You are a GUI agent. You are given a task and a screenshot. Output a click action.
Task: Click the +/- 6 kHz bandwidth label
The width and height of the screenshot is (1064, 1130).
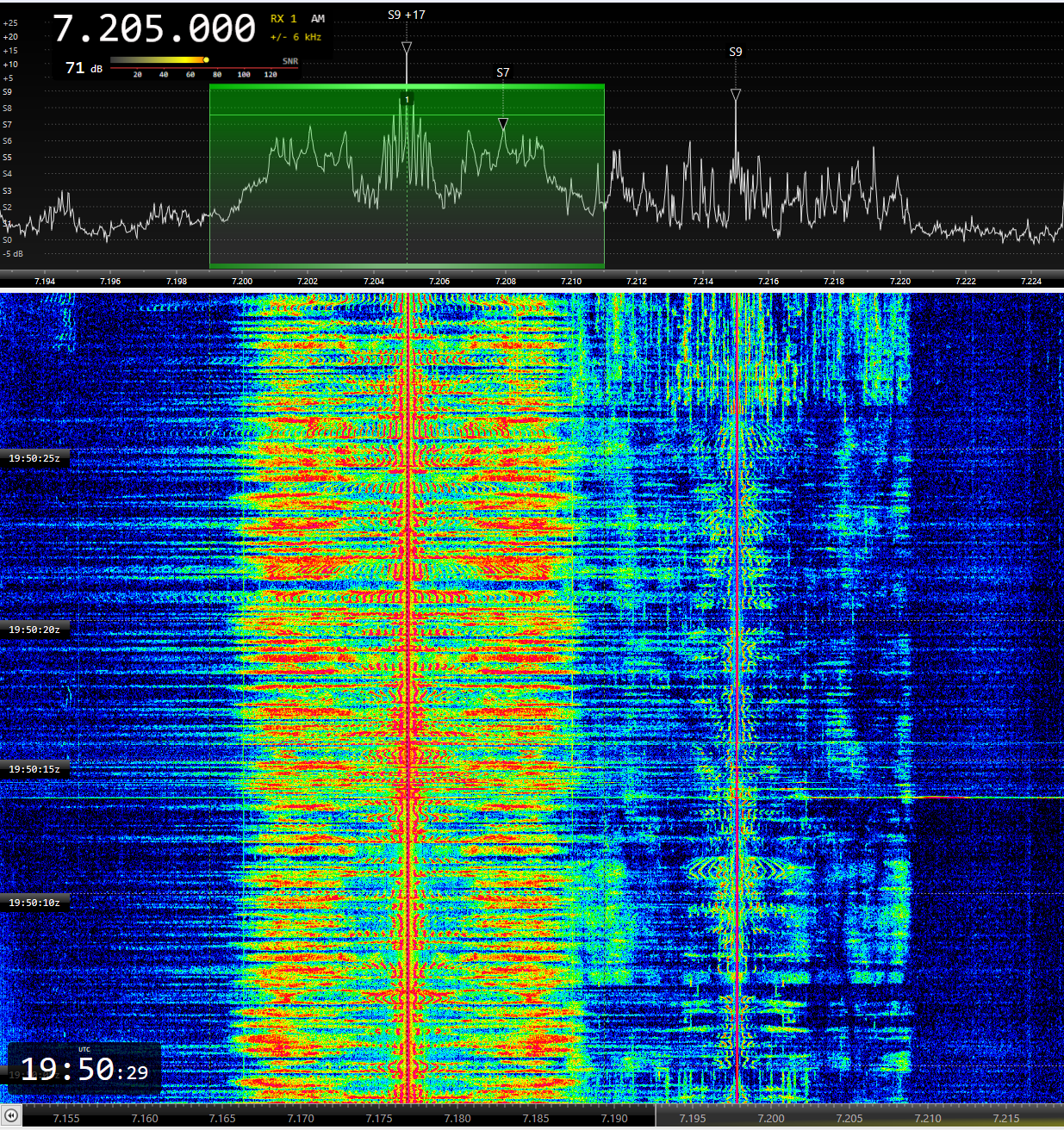coord(296,37)
